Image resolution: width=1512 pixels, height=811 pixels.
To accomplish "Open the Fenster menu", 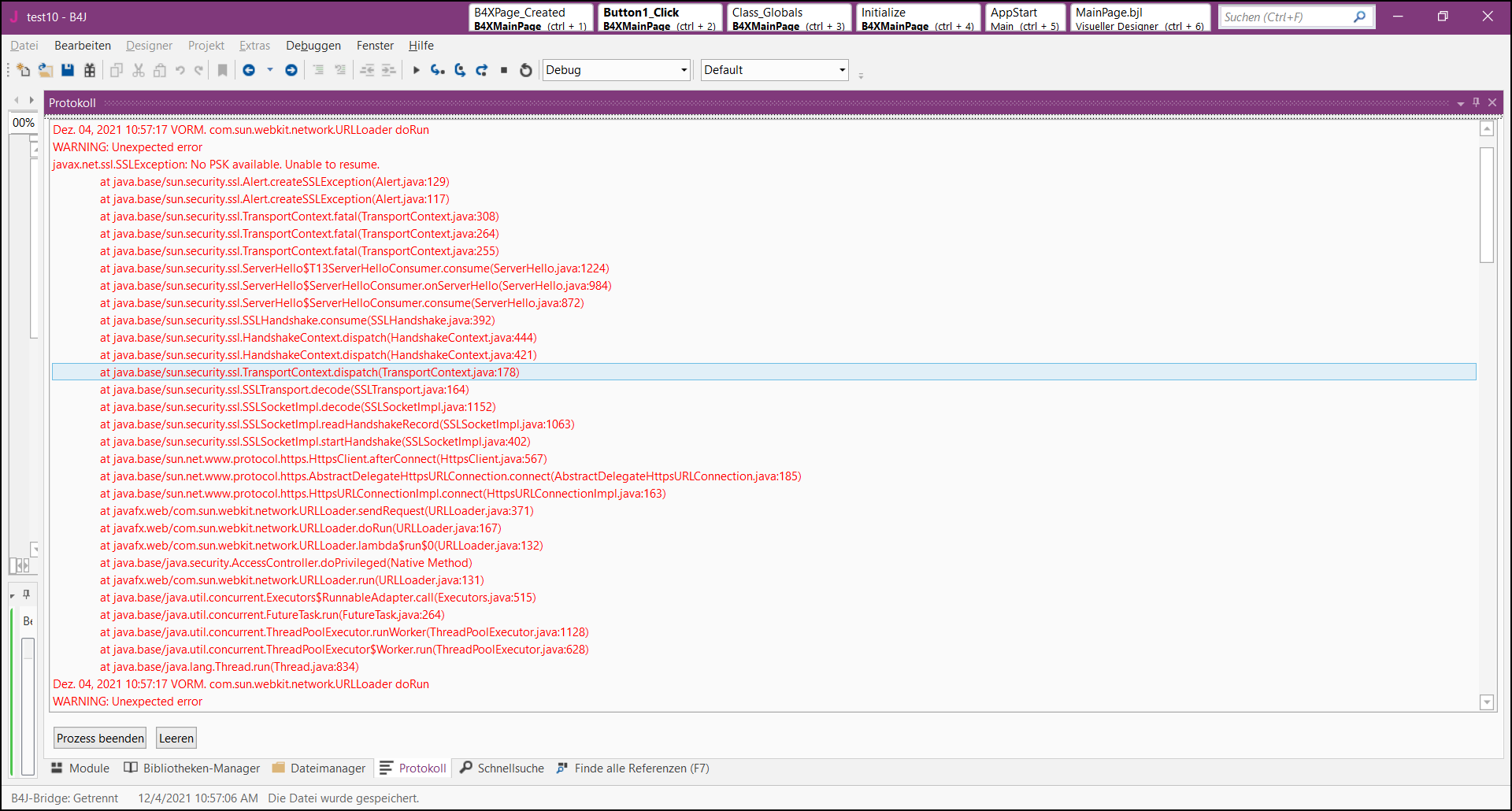I will pyautogui.click(x=375, y=46).
